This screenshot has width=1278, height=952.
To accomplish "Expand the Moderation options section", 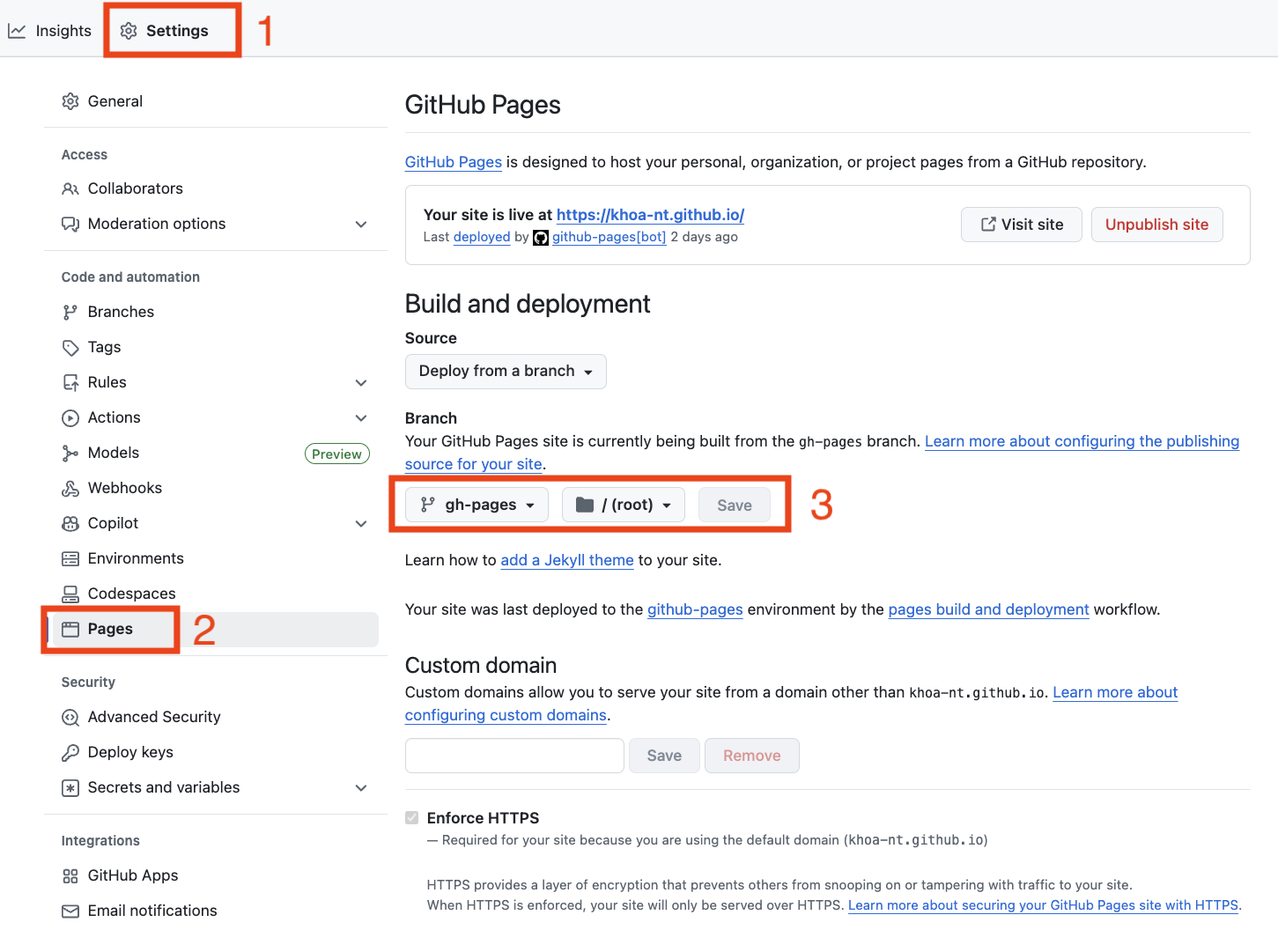I will pos(360,224).
